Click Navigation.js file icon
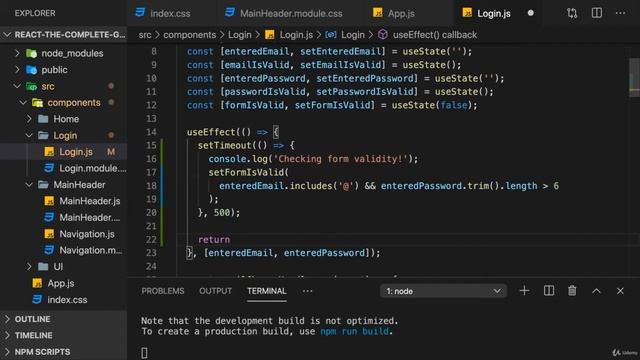The height and width of the screenshot is (360, 640). pyautogui.click(x=49, y=234)
